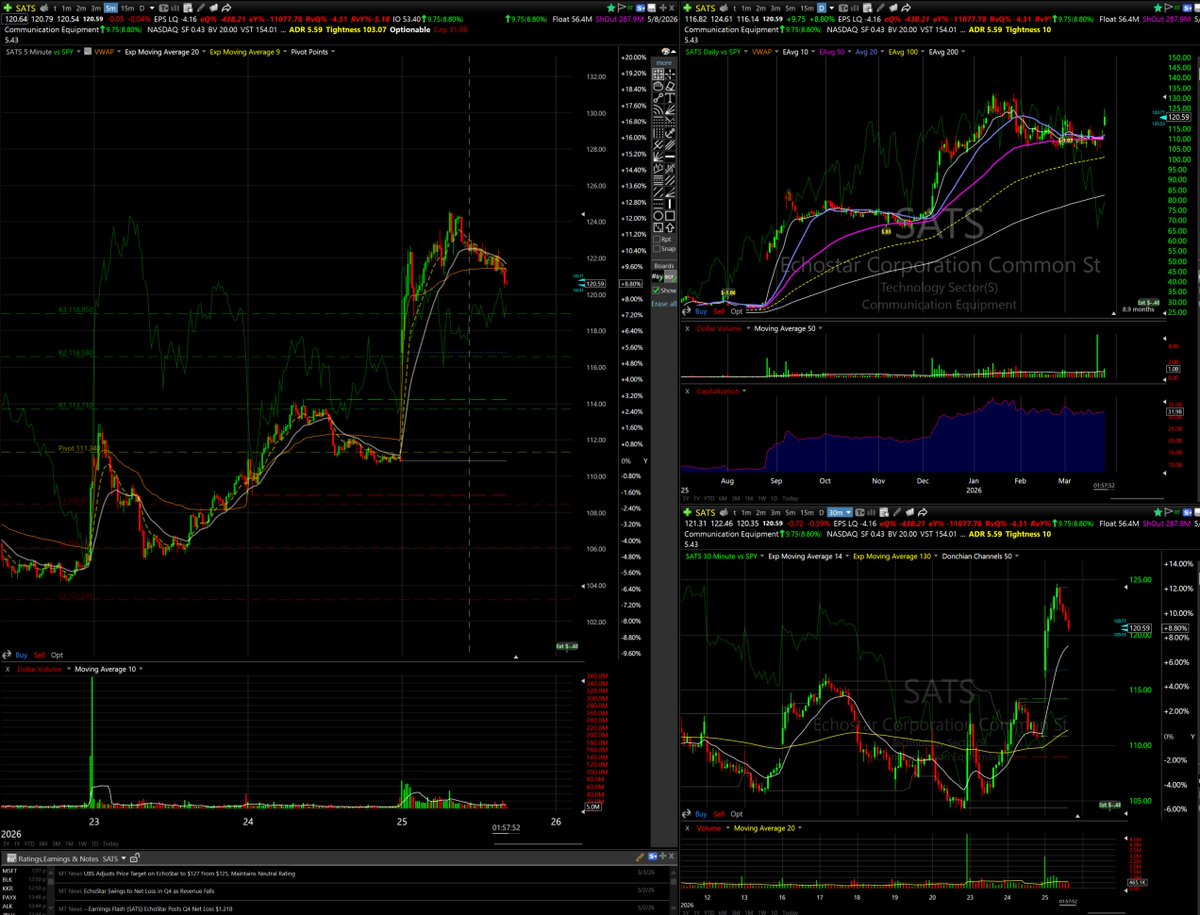Switch 5-minute chart to 1m timeframe
The image size is (1200, 915).
point(66,8)
